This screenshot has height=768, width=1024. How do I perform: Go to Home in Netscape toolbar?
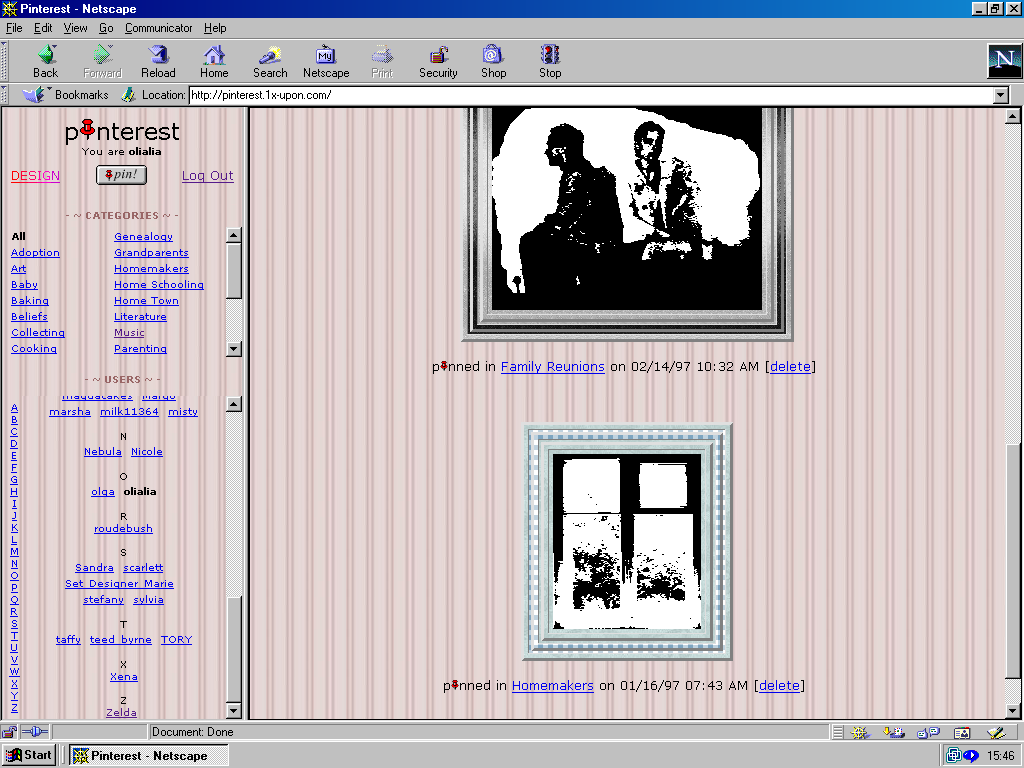(x=214, y=61)
